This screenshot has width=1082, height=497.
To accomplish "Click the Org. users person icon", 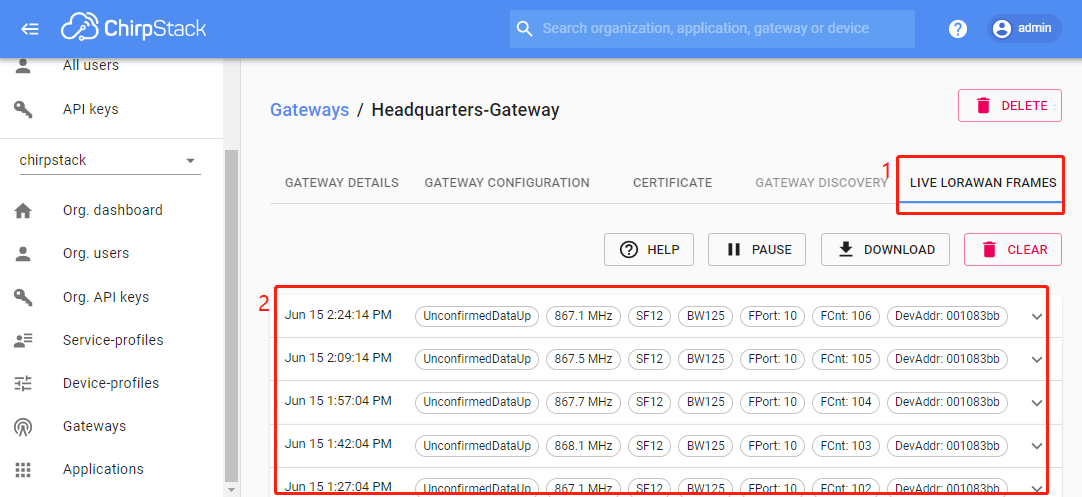I will [23, 253].
